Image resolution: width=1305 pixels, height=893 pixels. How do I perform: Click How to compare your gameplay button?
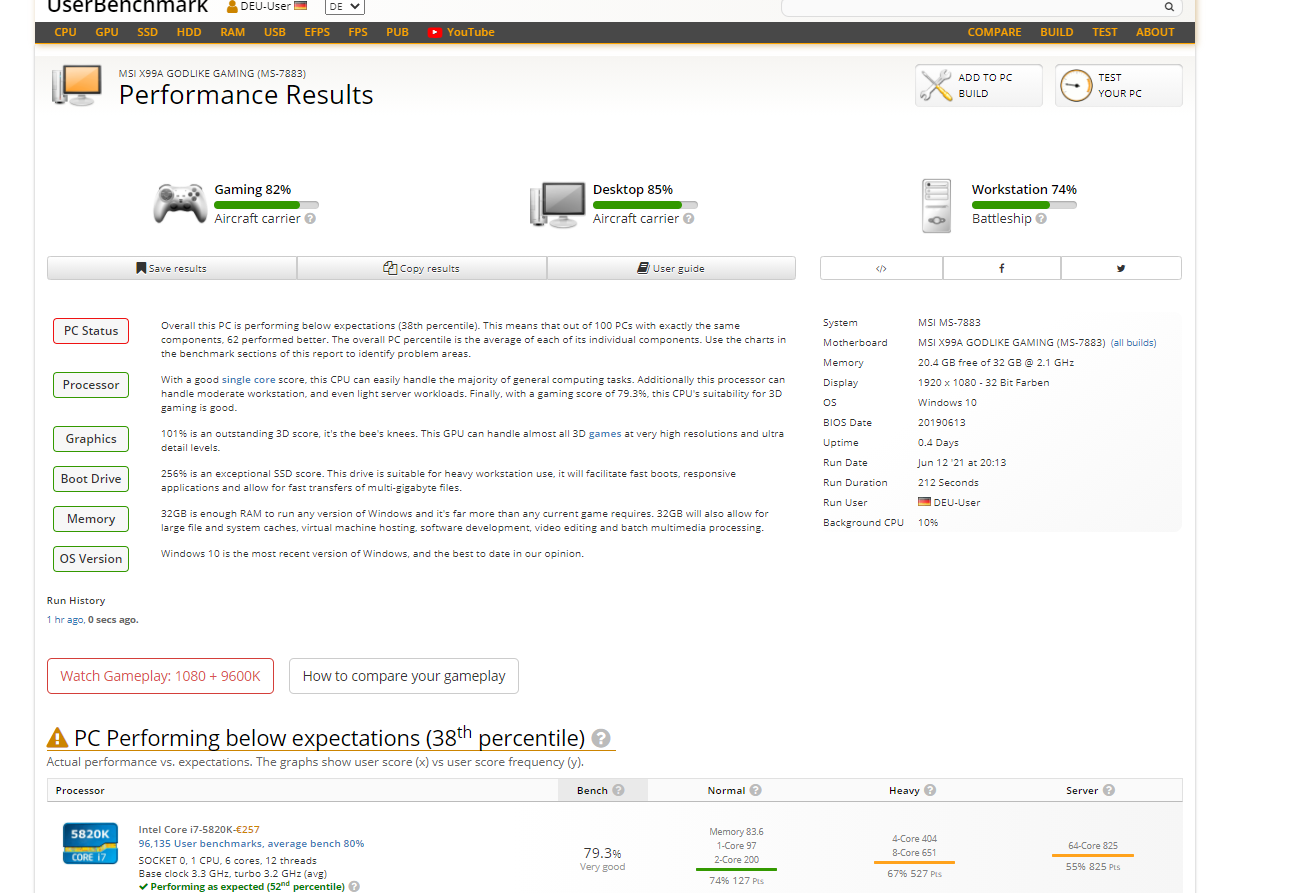[x=404, y=676]
